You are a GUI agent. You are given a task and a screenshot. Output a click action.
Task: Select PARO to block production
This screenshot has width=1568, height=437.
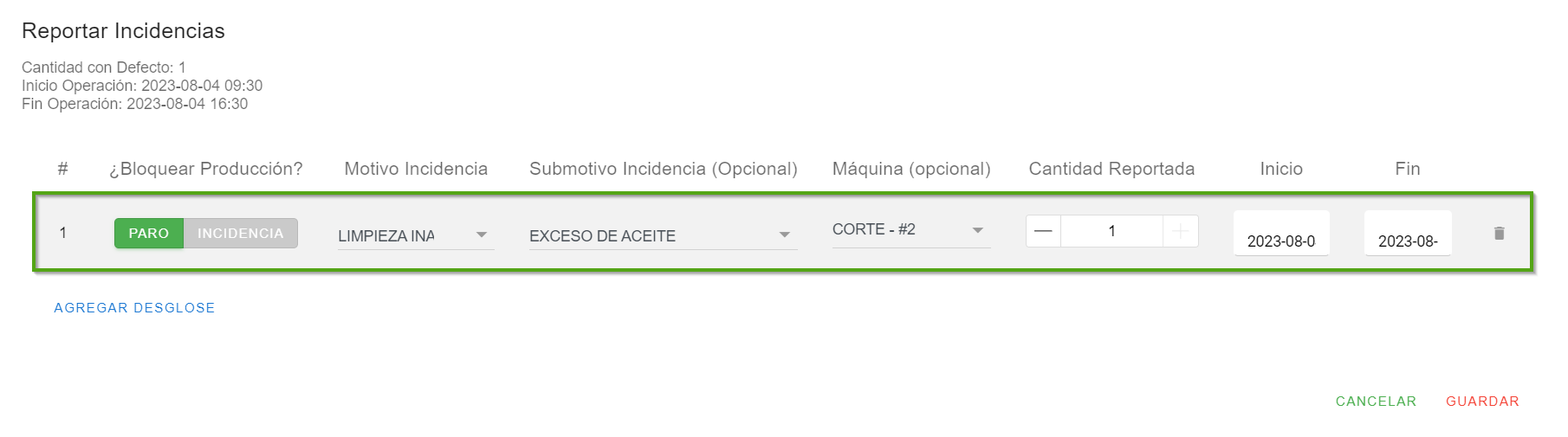pyautogui.click(x=149, y=234)
